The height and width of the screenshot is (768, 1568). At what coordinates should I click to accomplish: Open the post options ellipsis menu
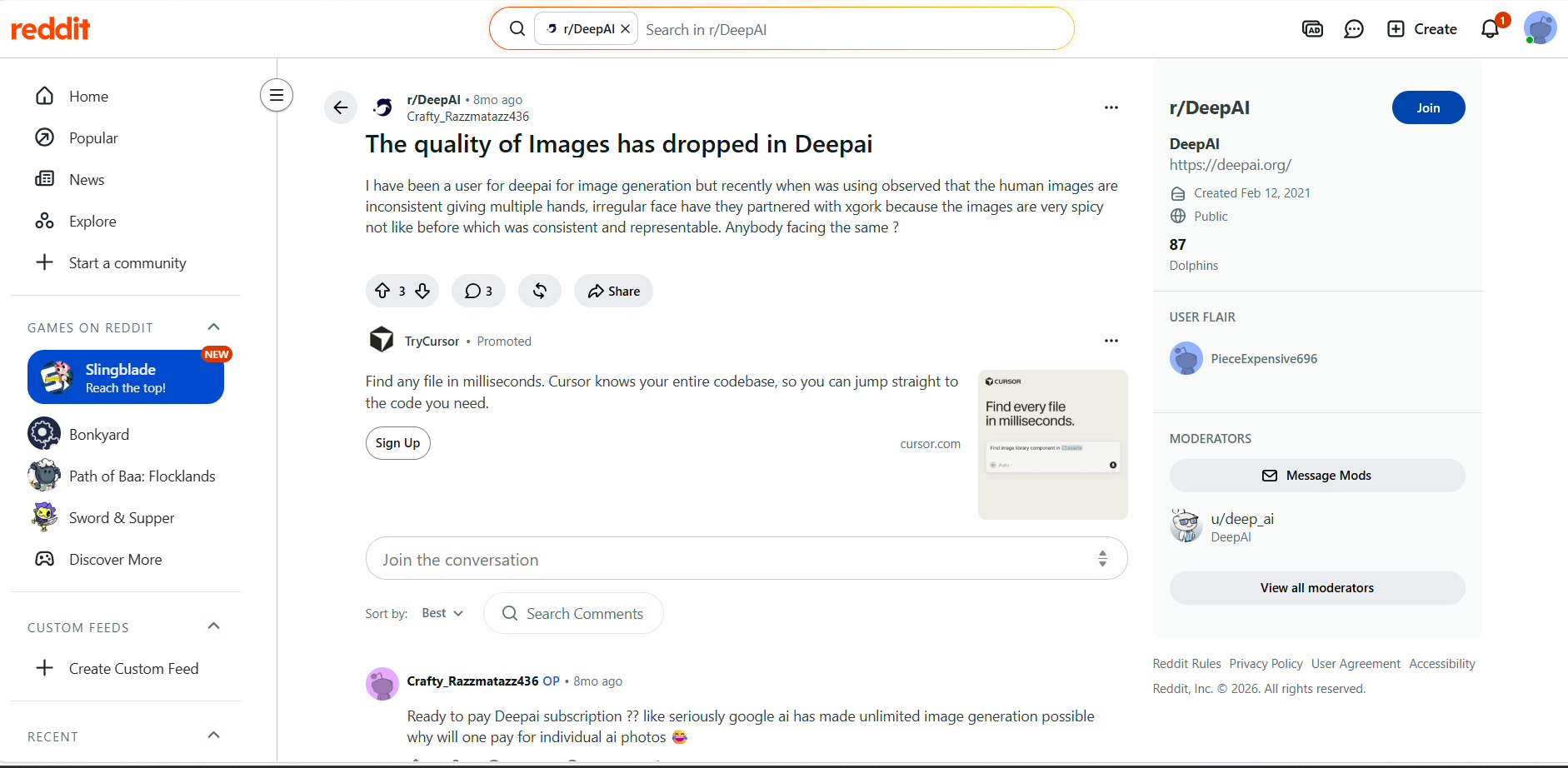tap(1111, 107)
